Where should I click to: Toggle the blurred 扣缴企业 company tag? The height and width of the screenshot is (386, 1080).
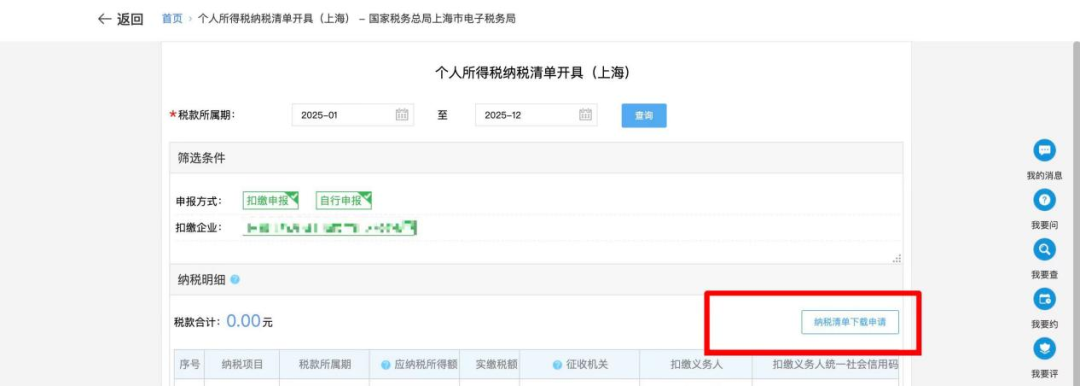pos(330,227)
